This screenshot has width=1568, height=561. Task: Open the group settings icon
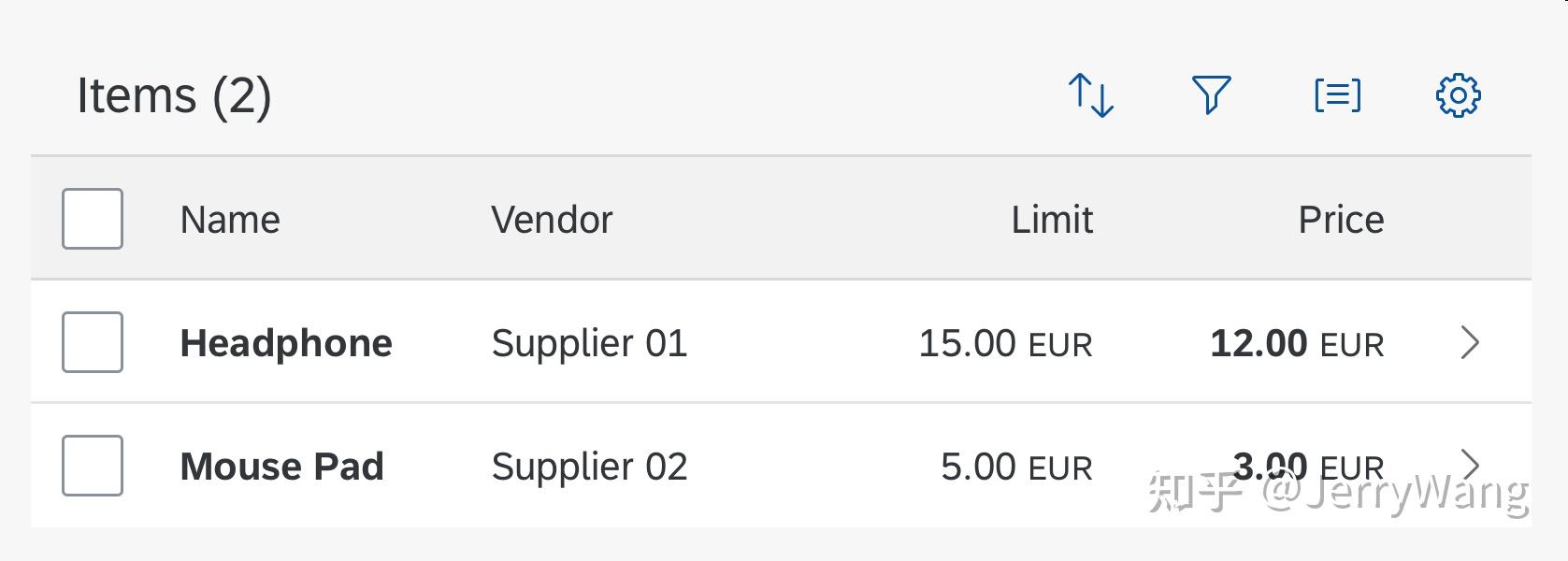1337,94
